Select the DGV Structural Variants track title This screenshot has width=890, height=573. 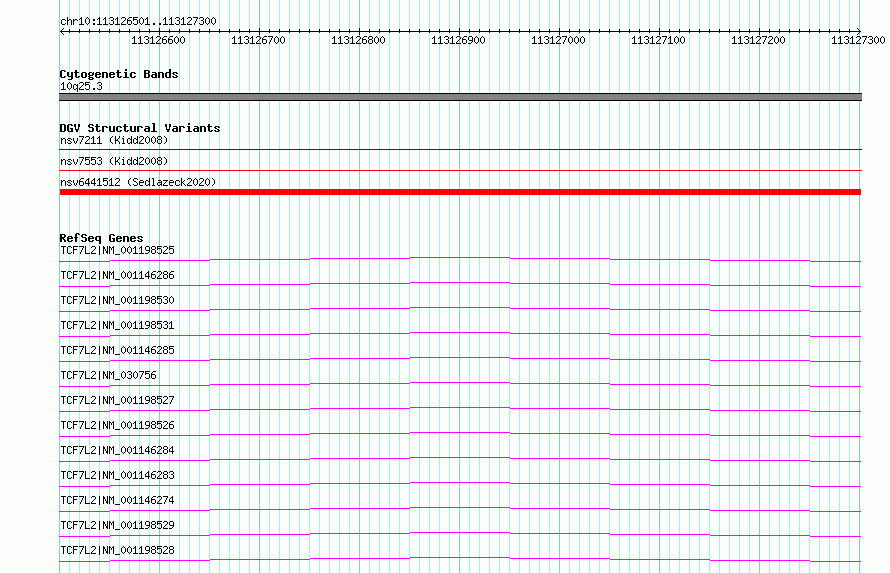tap(140, 128)
